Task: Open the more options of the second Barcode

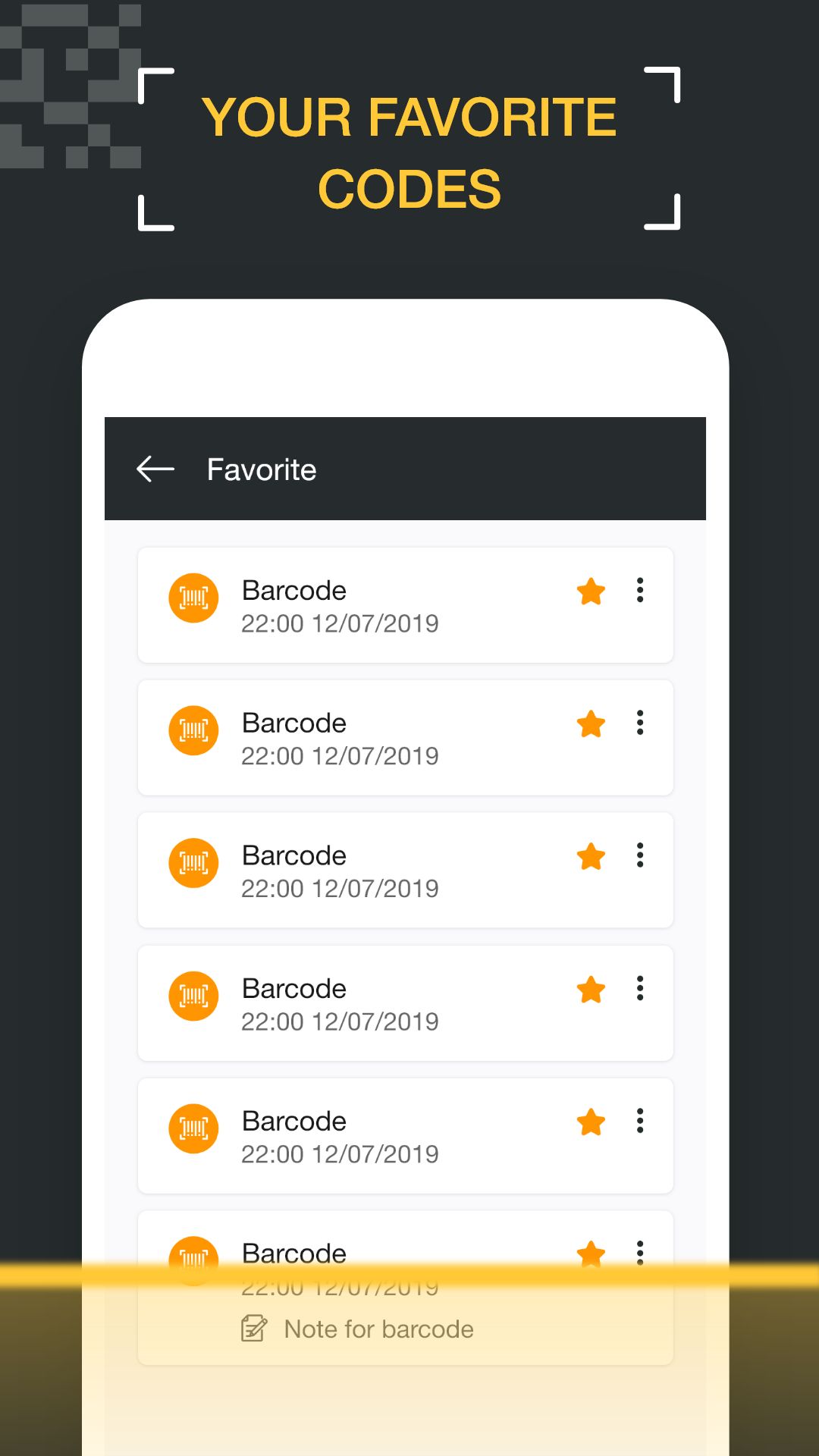Action: click(640, 723)
